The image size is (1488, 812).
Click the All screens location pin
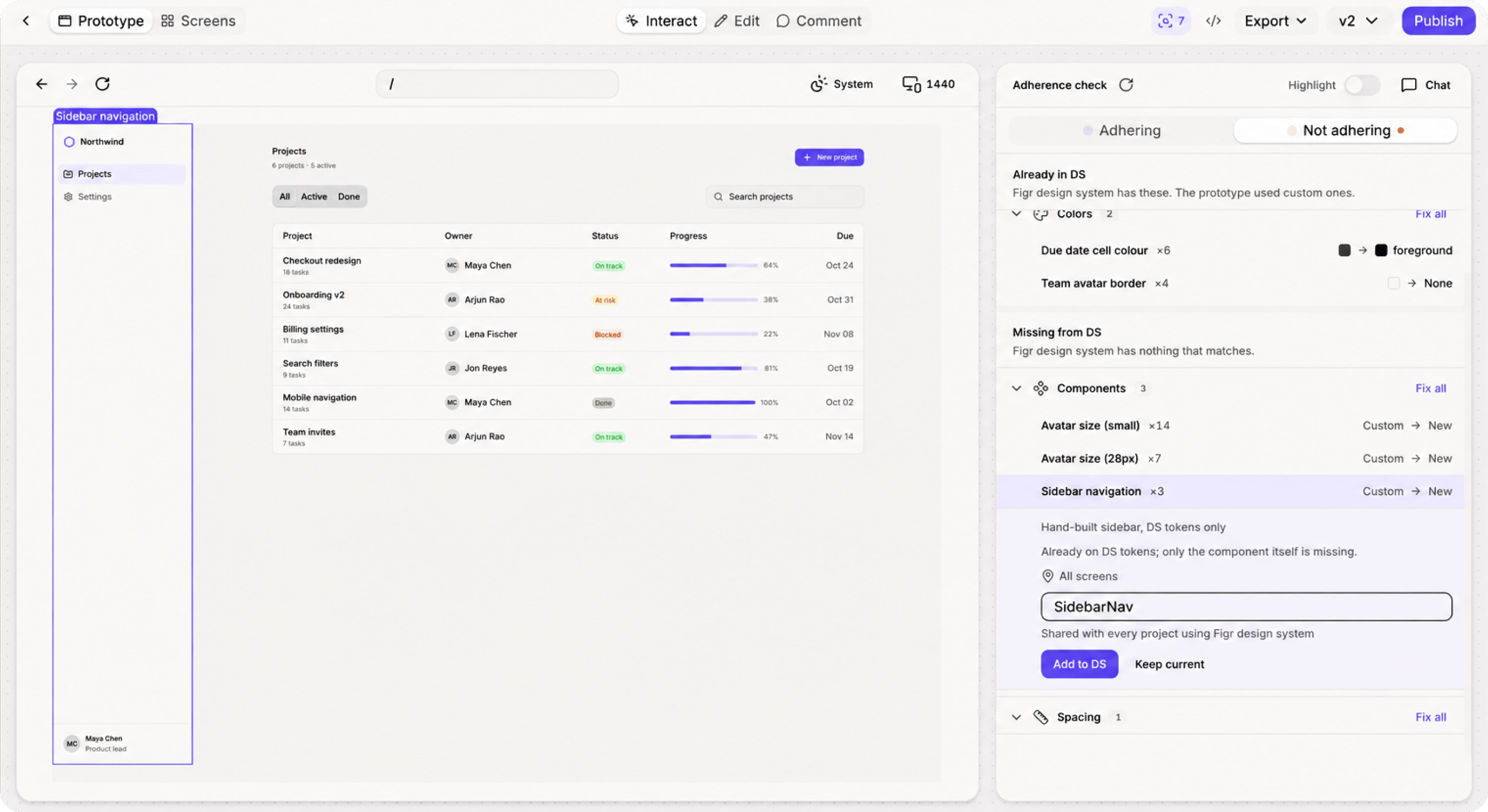1047,576
